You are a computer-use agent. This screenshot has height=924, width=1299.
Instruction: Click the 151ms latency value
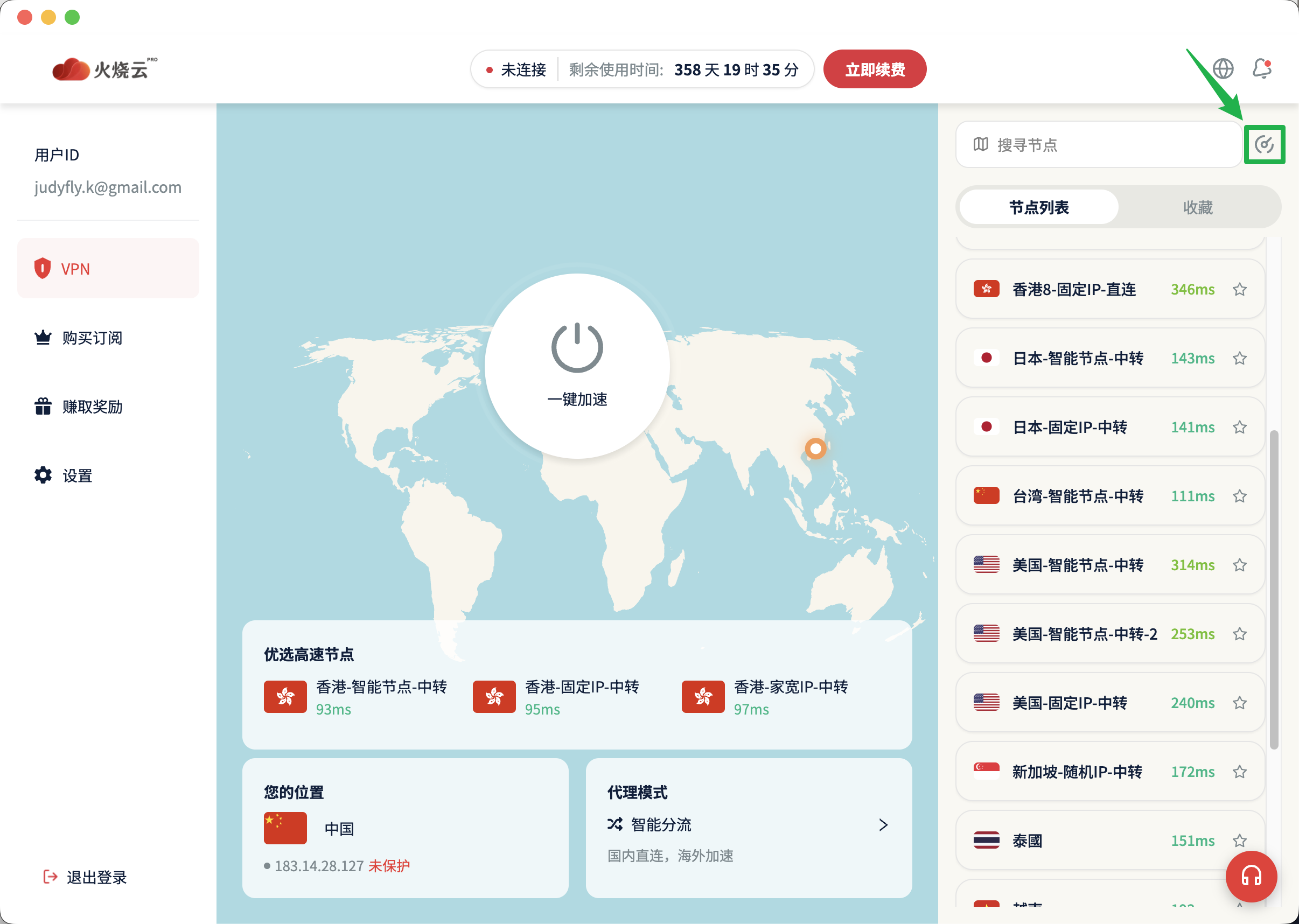[x=1192, y=841]
